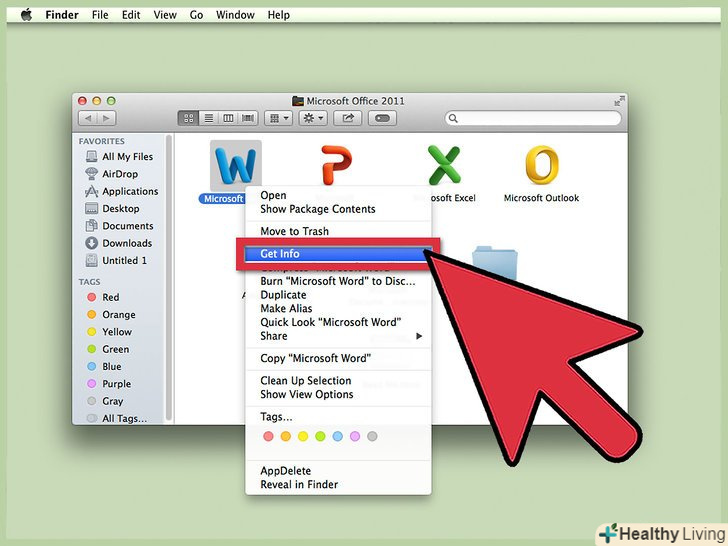Open the Apple menu

pos(26,15)
